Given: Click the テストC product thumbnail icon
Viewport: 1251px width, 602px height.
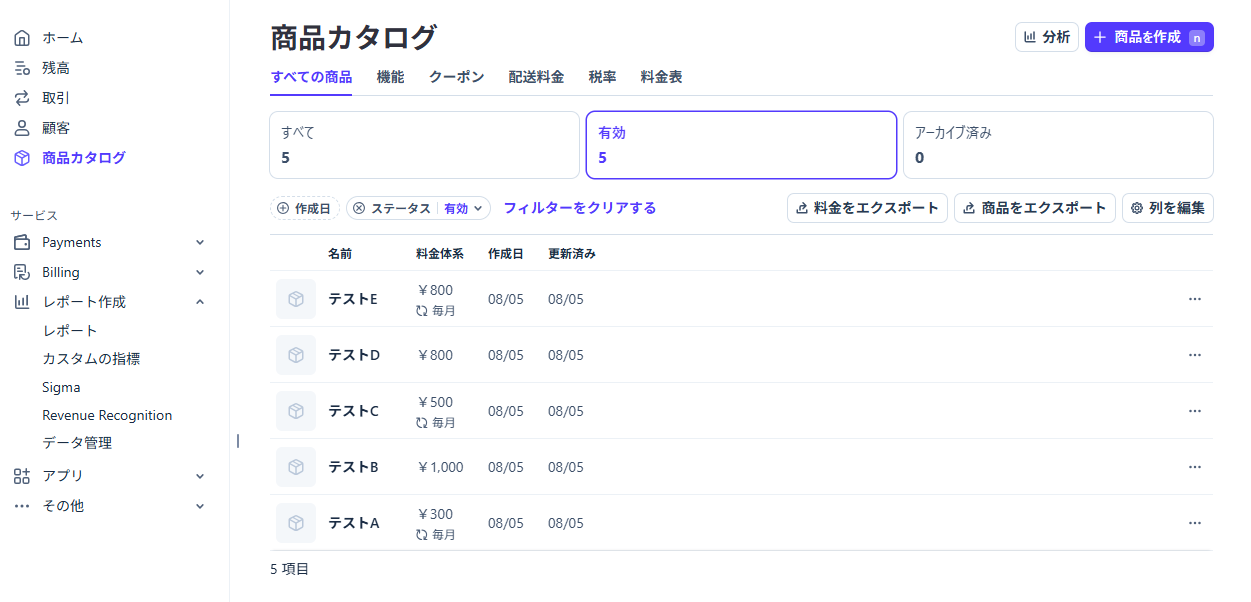Looking at the screenshot, I should pos(296,411).
